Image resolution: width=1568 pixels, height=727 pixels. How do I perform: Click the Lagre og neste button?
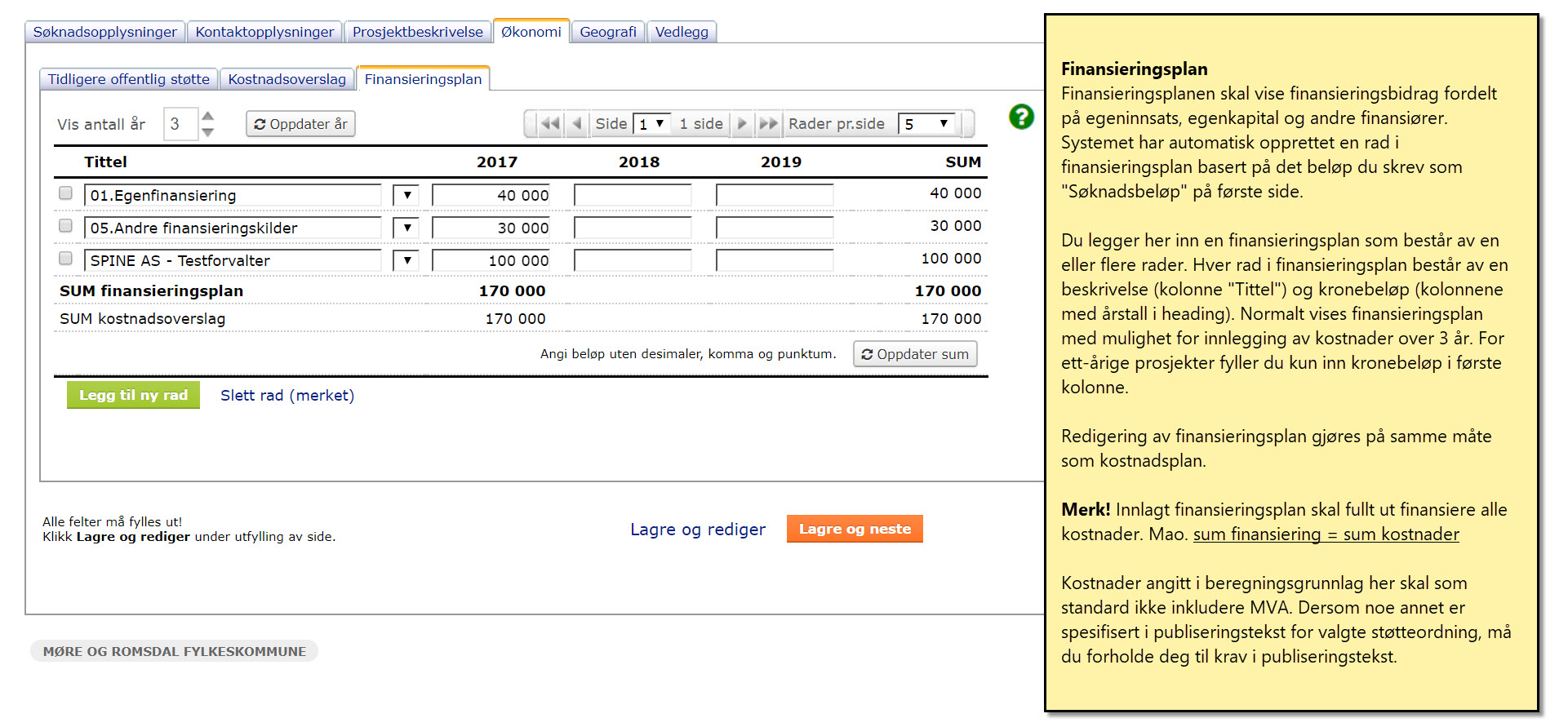click(x=855, y=529)
